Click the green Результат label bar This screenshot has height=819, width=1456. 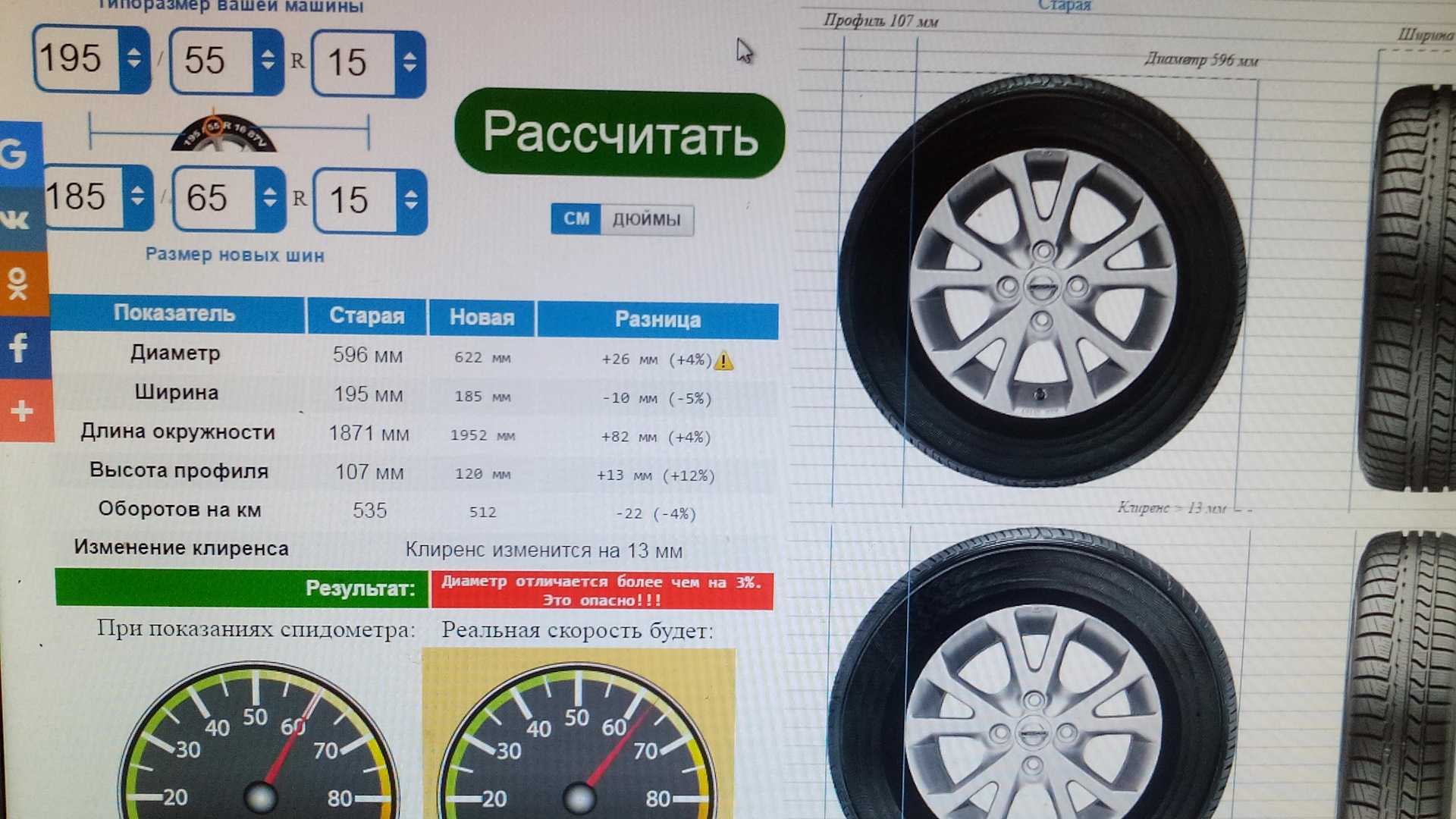pyautogui.click(x=242, y=588)
